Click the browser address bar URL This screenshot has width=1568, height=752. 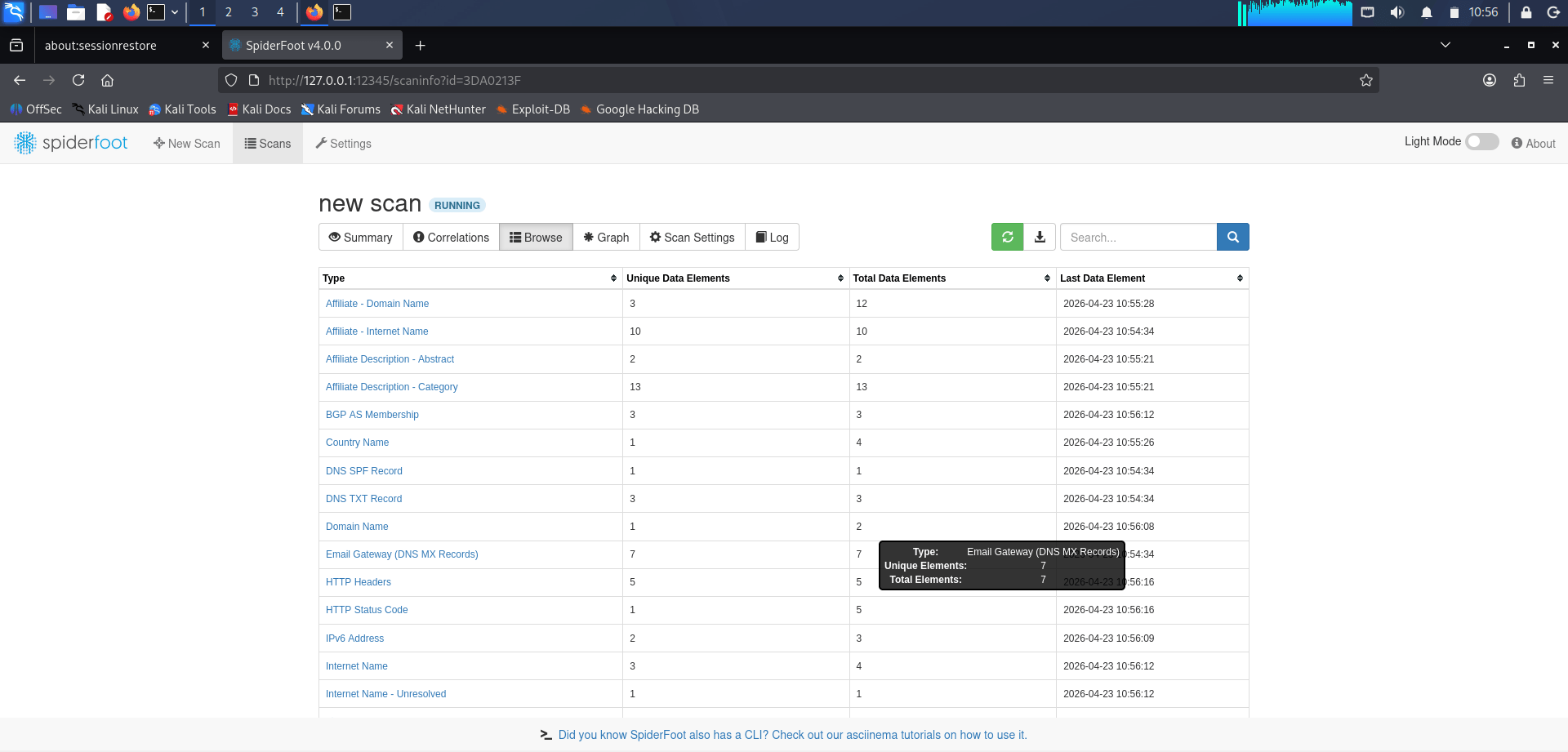[394, 80]
